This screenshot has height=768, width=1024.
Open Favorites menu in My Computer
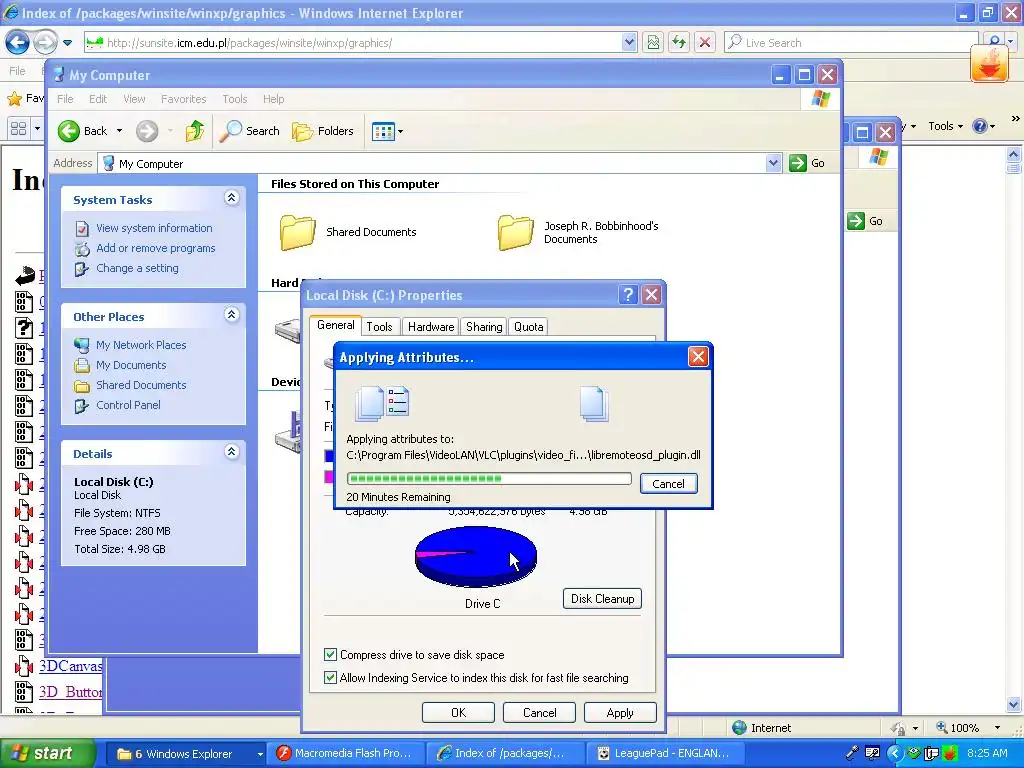click(x=184, y=99)
